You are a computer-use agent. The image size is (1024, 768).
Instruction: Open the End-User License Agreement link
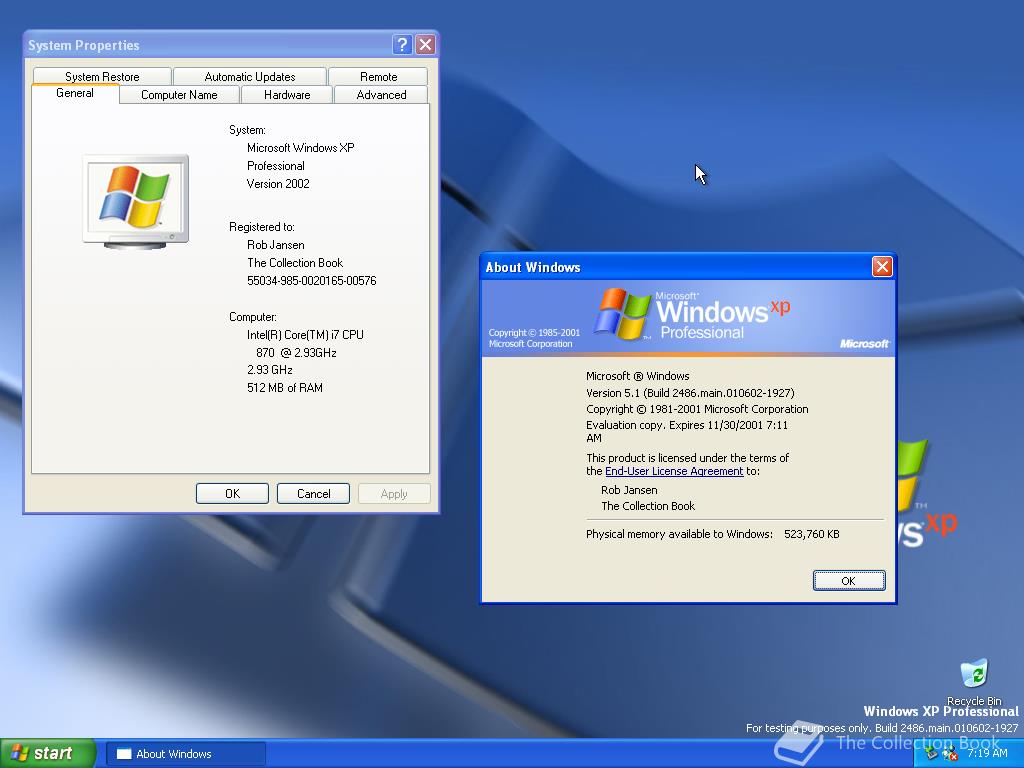[x=674, y=471]
